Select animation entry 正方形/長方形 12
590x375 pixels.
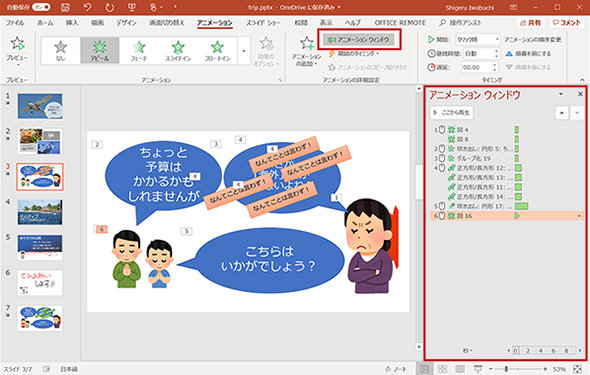click(x=506, y=168)
